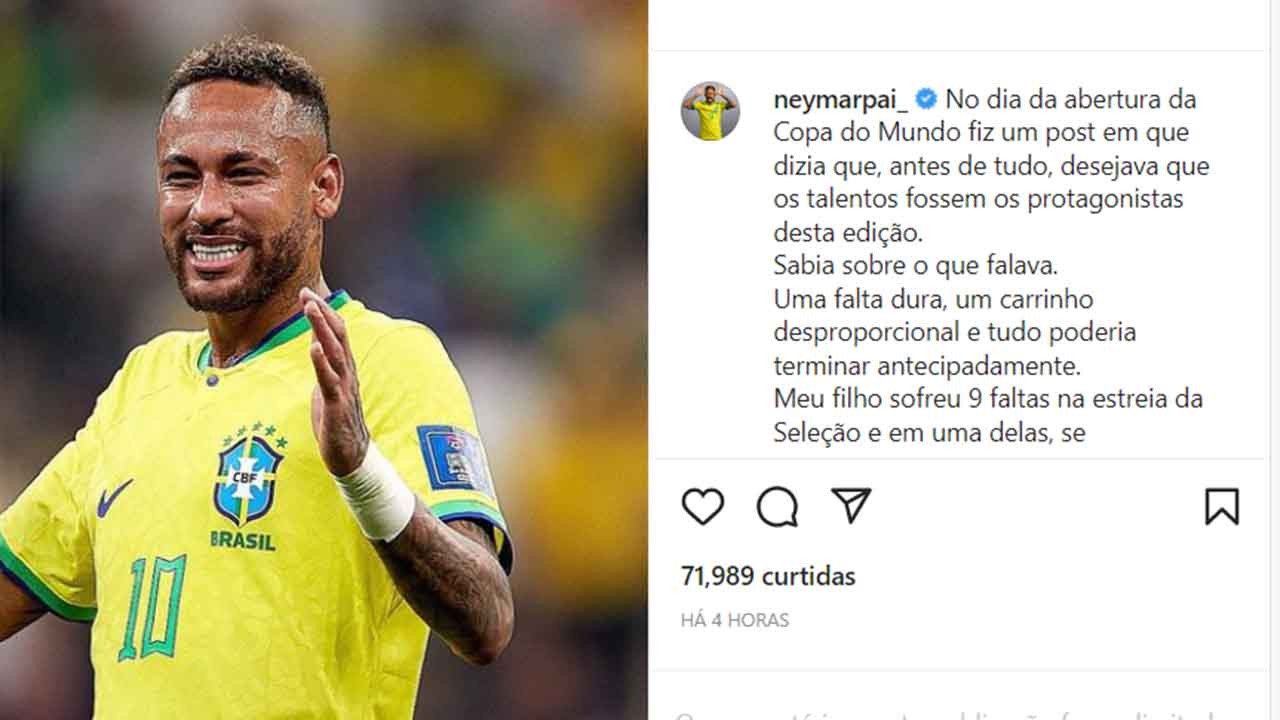This screenshot has height=720, width=1280.
Task: Click the CBF crest on the jersey
Action: (248, 476)
